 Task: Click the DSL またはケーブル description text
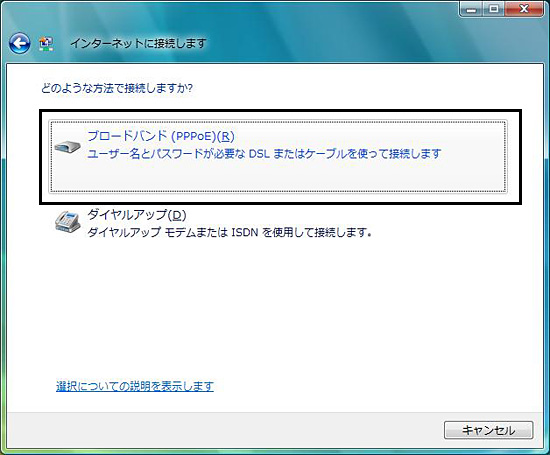click(x=264, y=154)
